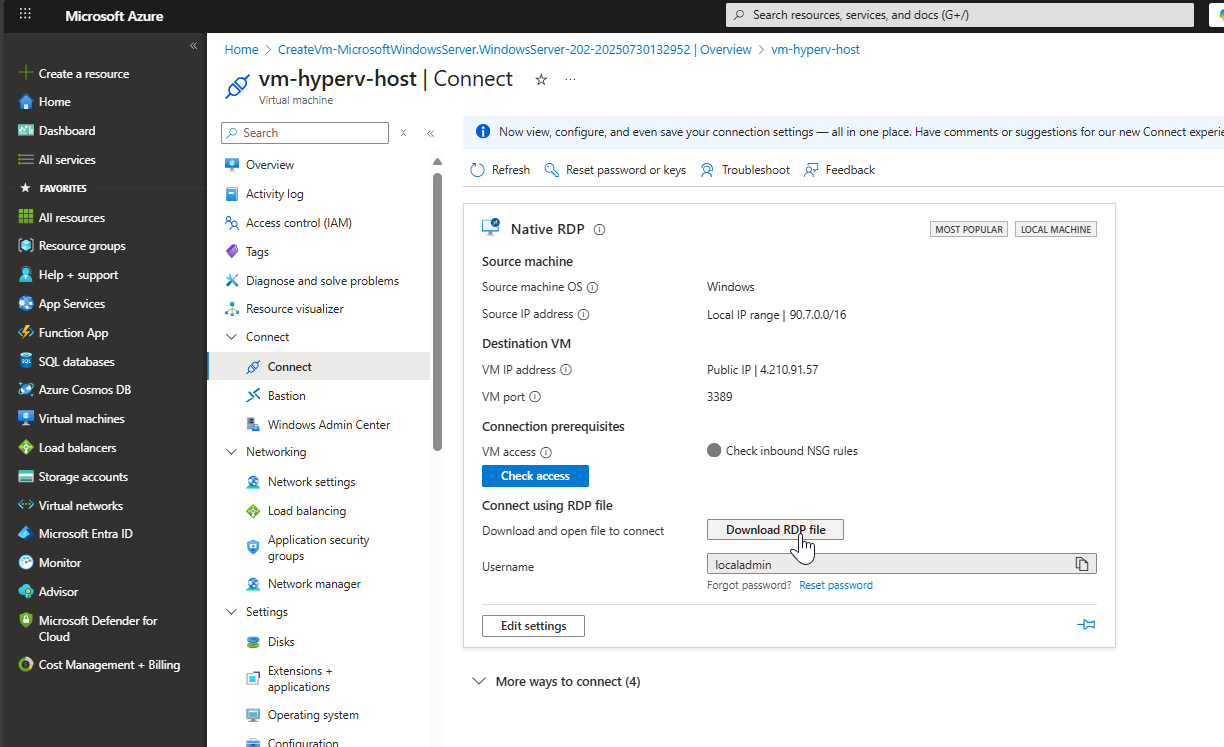Collapse the Settings group in resource menu
Viewport: 1224px width, 747px height.
(x=231, y=612)
